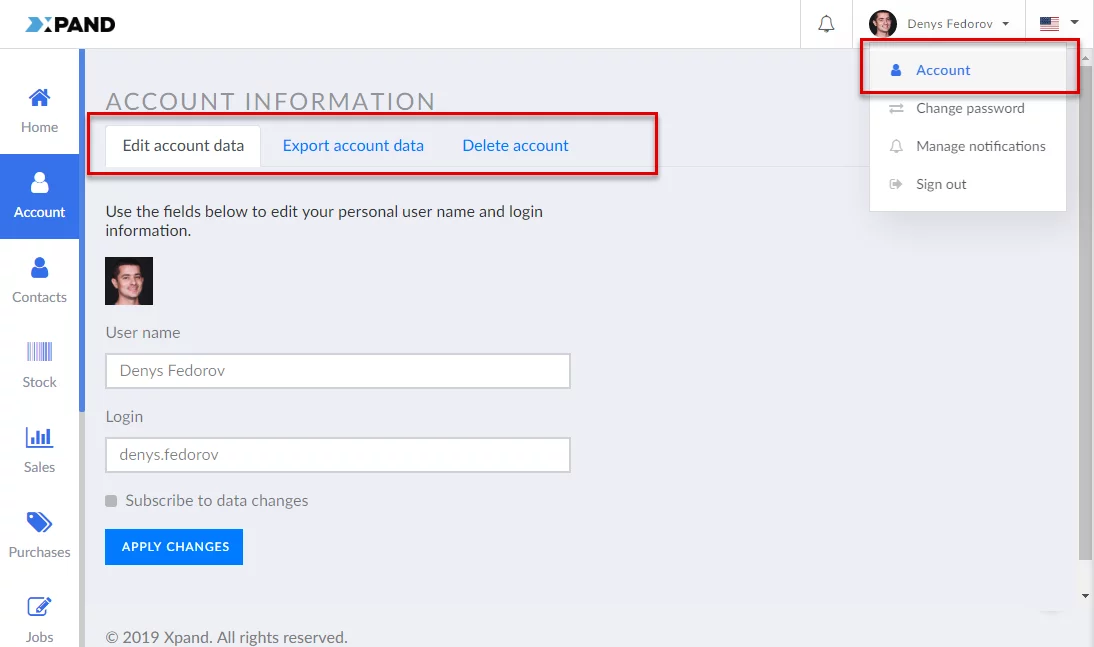
Task: Switch to Export account data tab
Action: click(x=353, y=146)
